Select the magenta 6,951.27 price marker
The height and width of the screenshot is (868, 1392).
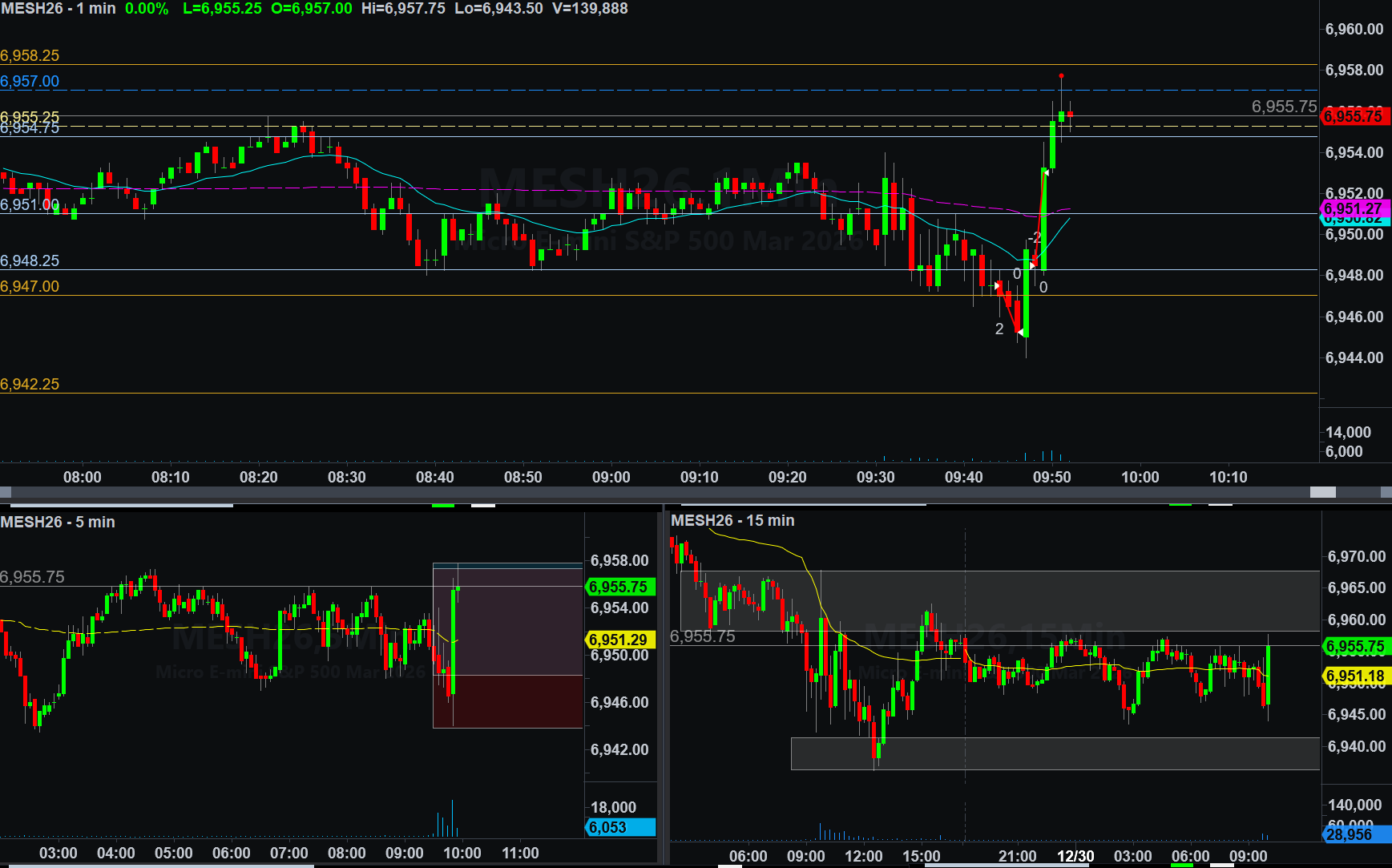[x=1354, y=208]
